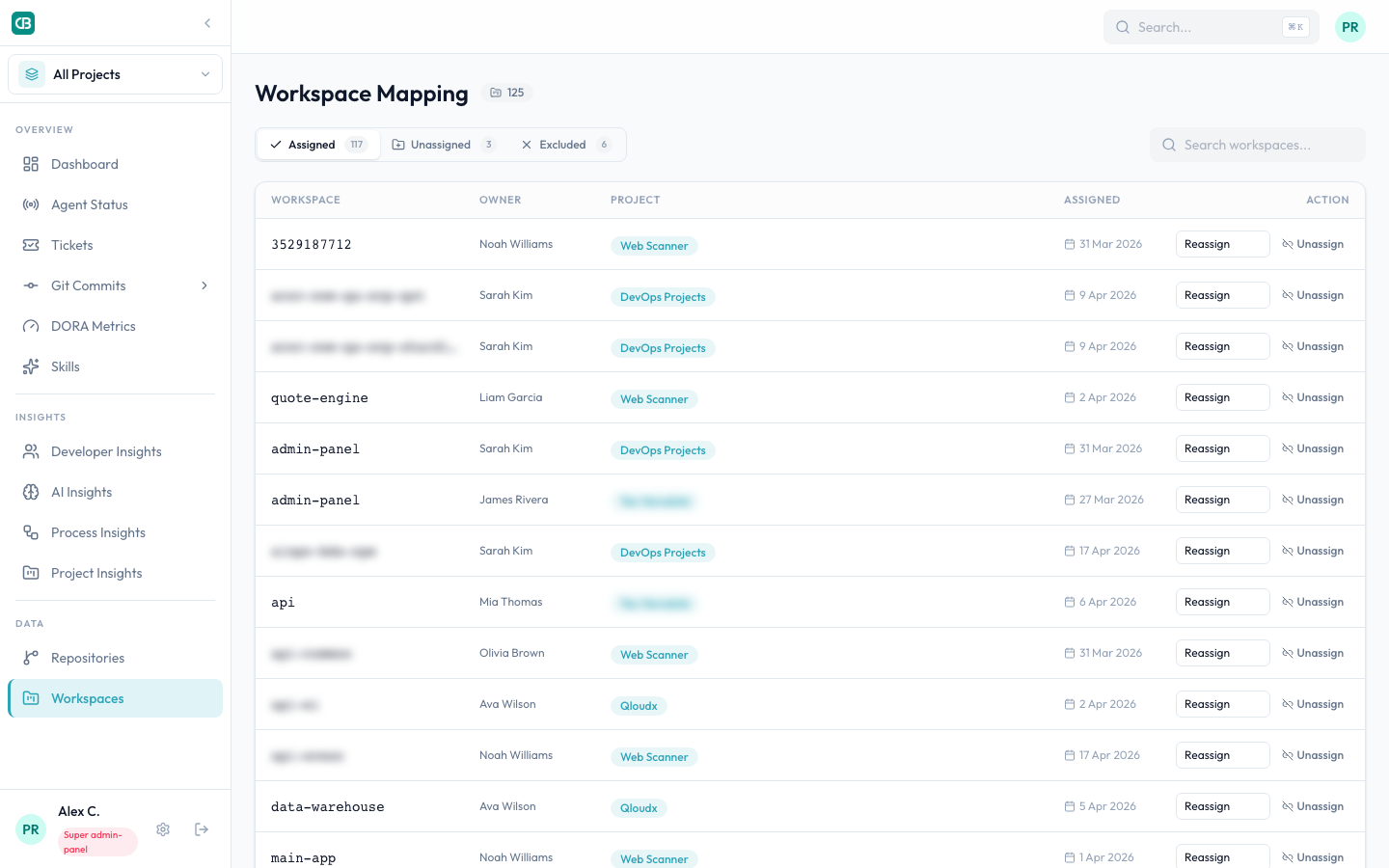
Task: Click the Search workspaces input
Action: [x=1258, y=145]
